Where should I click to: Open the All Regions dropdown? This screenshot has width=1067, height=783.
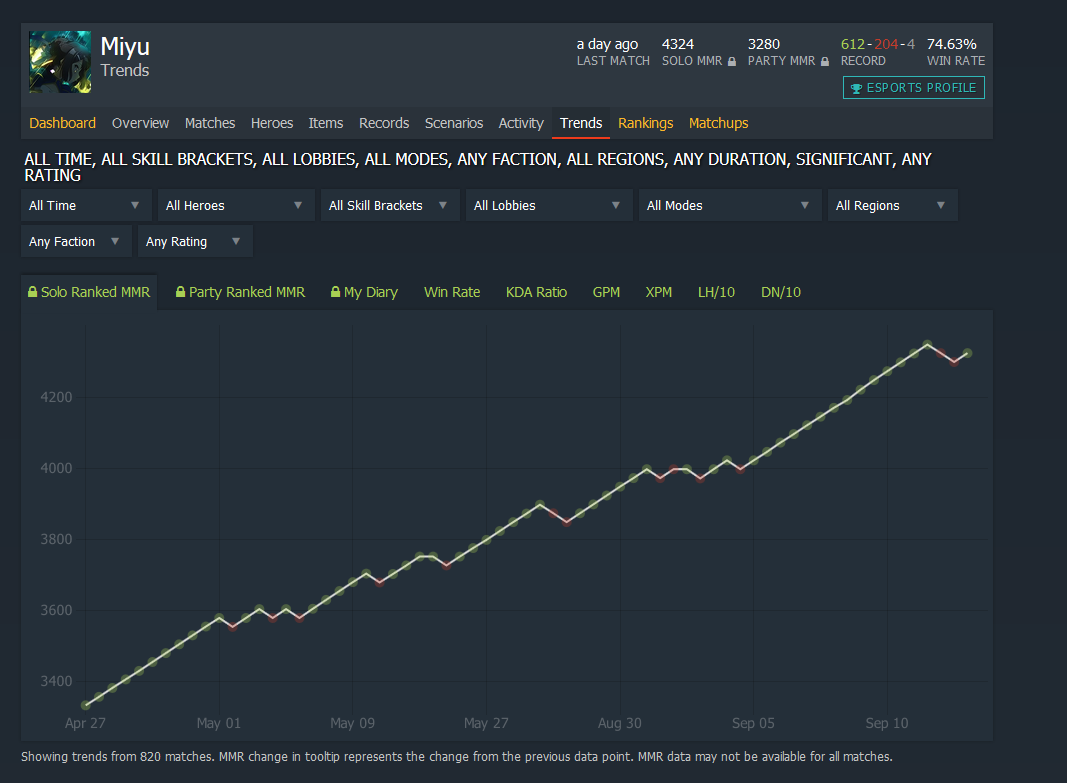(892, 205)
